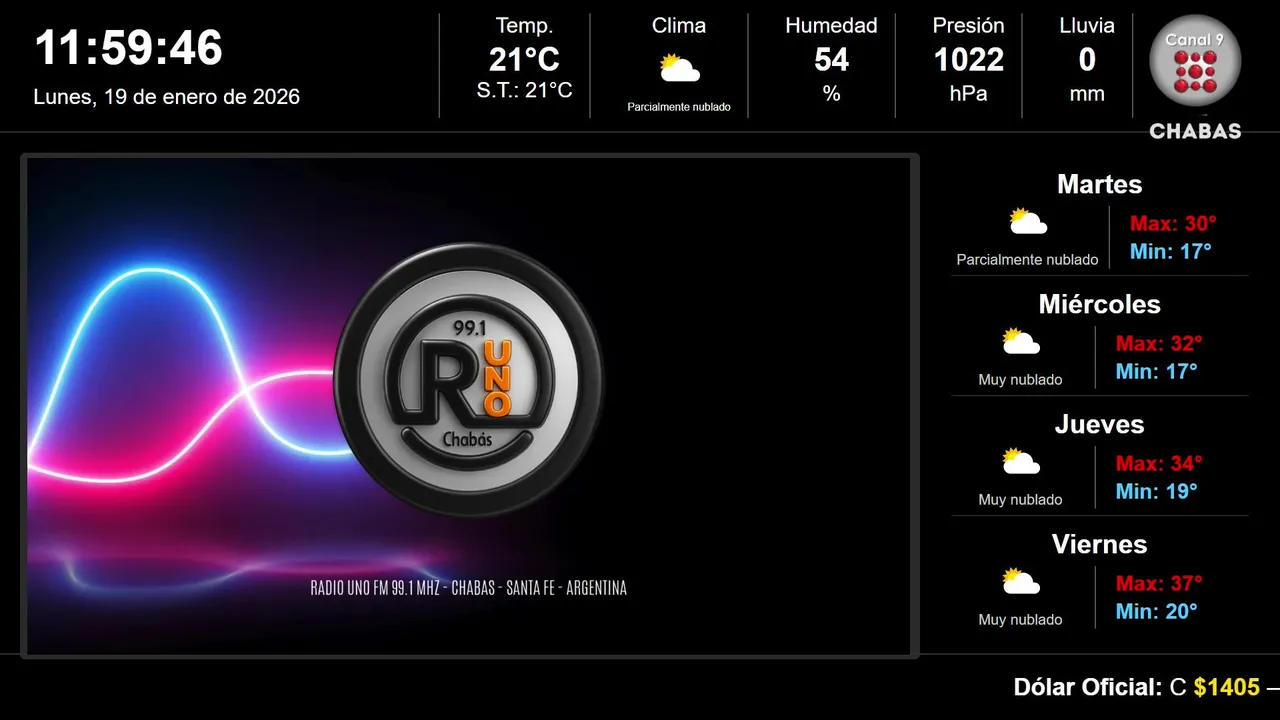The height and width of the screenshot is (720, 1280).
Task: Click the Humedad heading
Action: click(831, 26)
